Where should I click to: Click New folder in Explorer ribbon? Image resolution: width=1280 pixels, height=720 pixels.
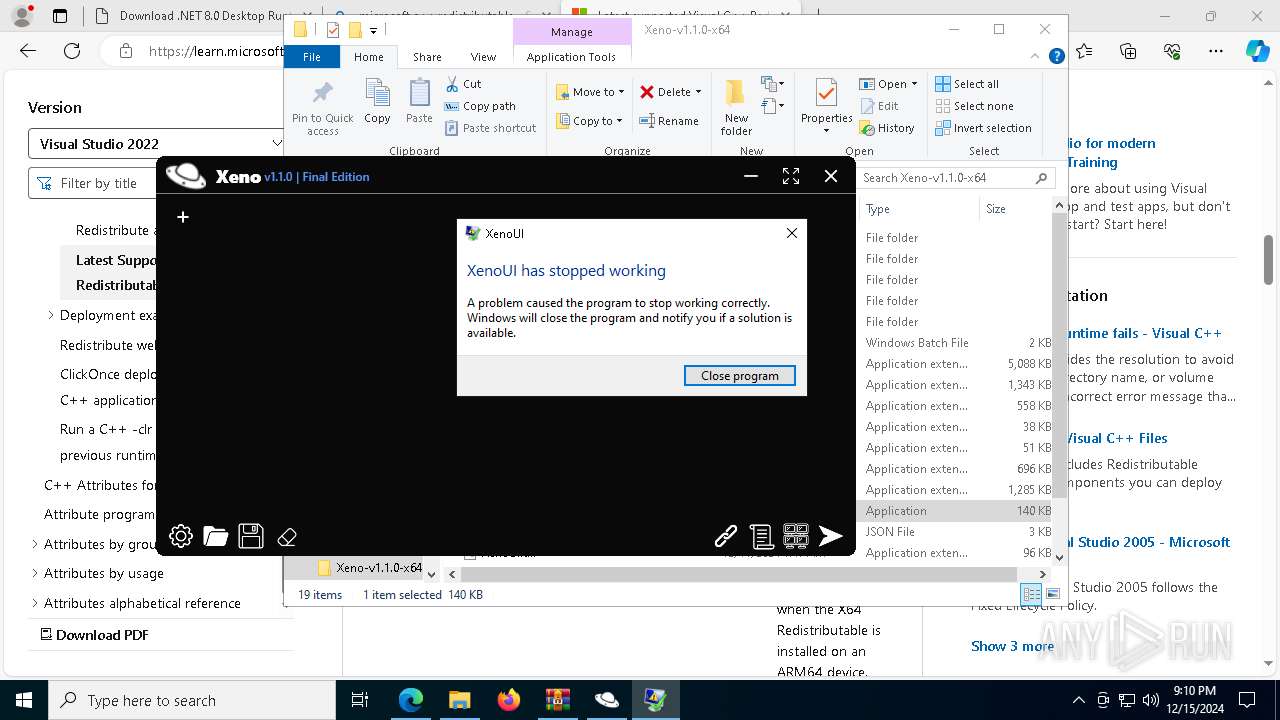pyautogui.click(x=736, y=108)
